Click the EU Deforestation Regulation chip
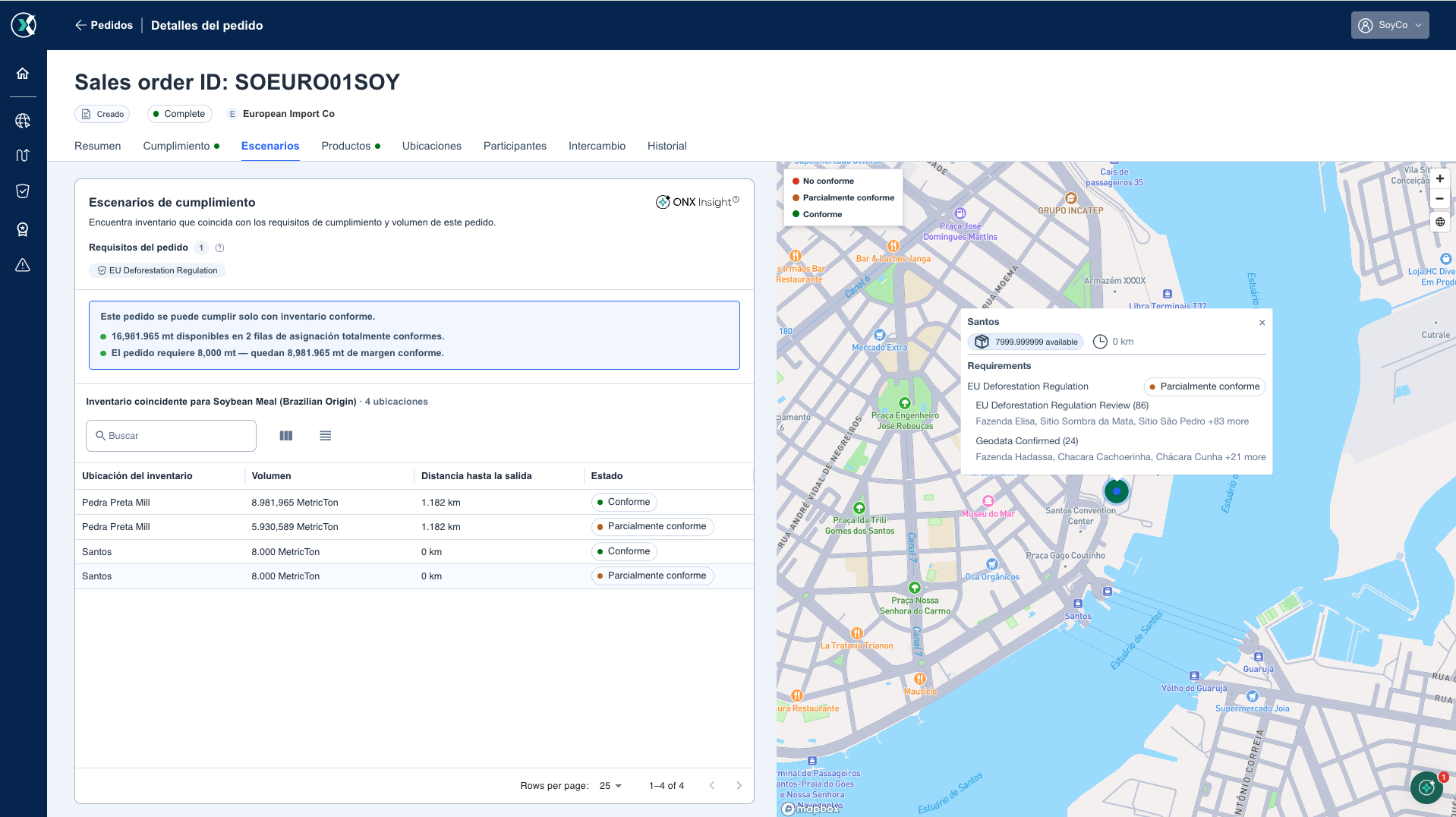The width and height of the screenshot is (1456, 817). point(157,270)
